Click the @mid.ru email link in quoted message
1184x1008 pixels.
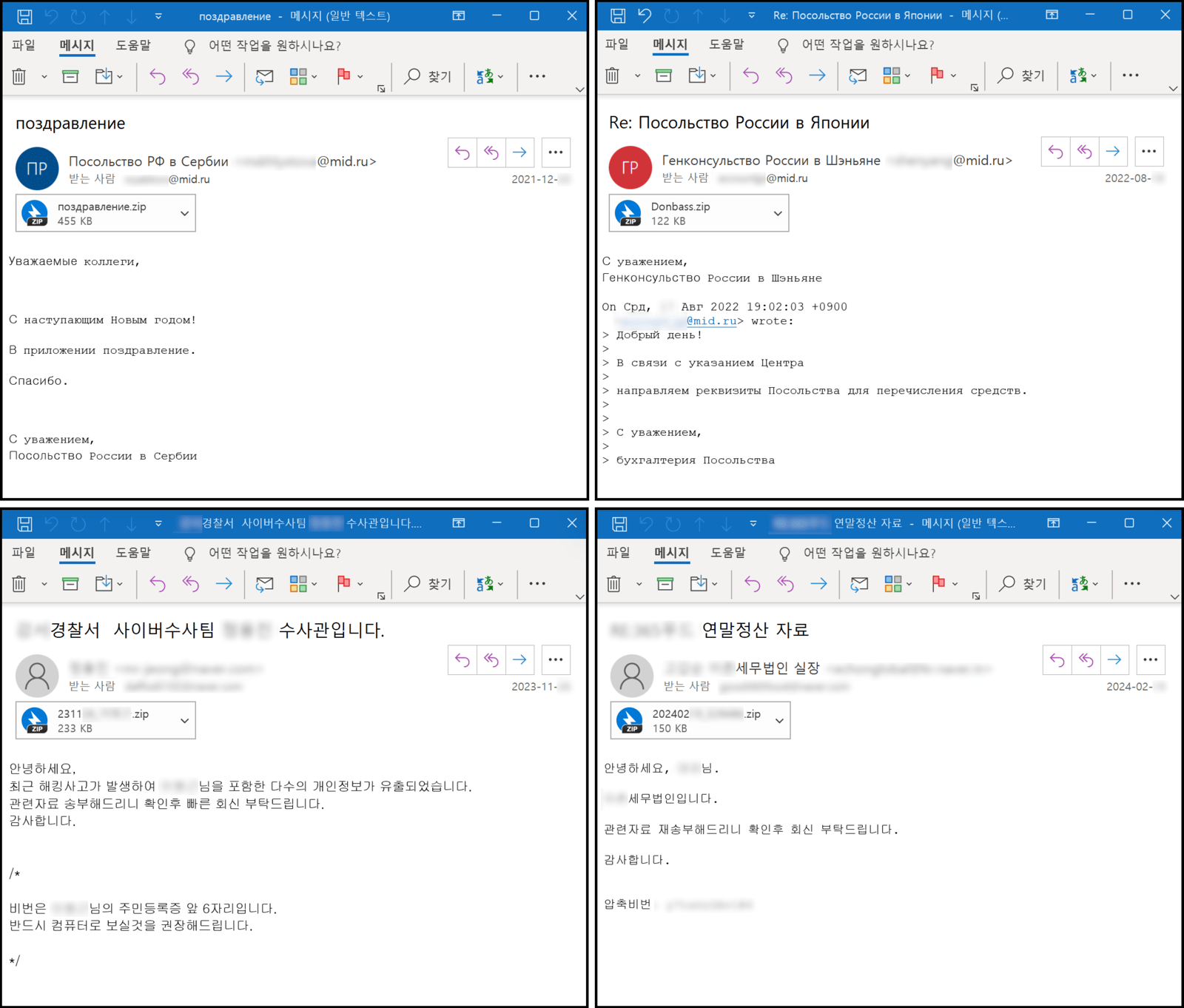711,320
